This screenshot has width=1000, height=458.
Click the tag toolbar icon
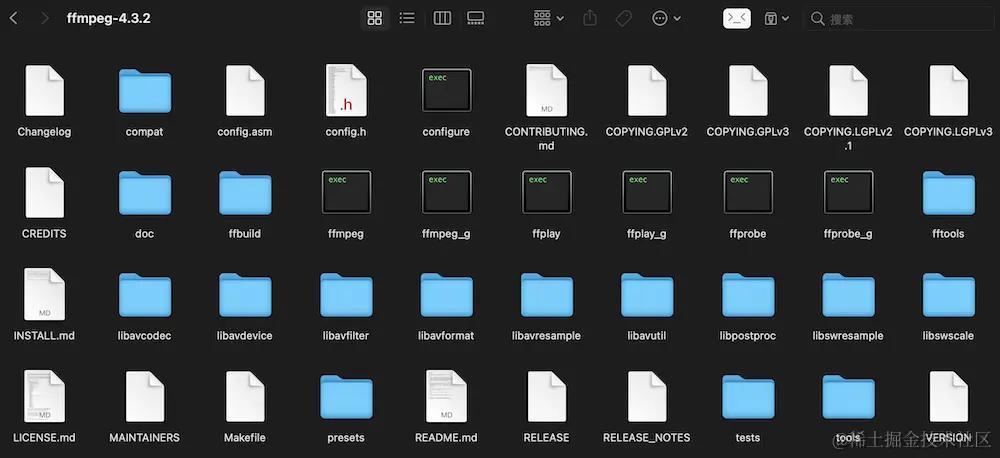(x=623, y=18)
